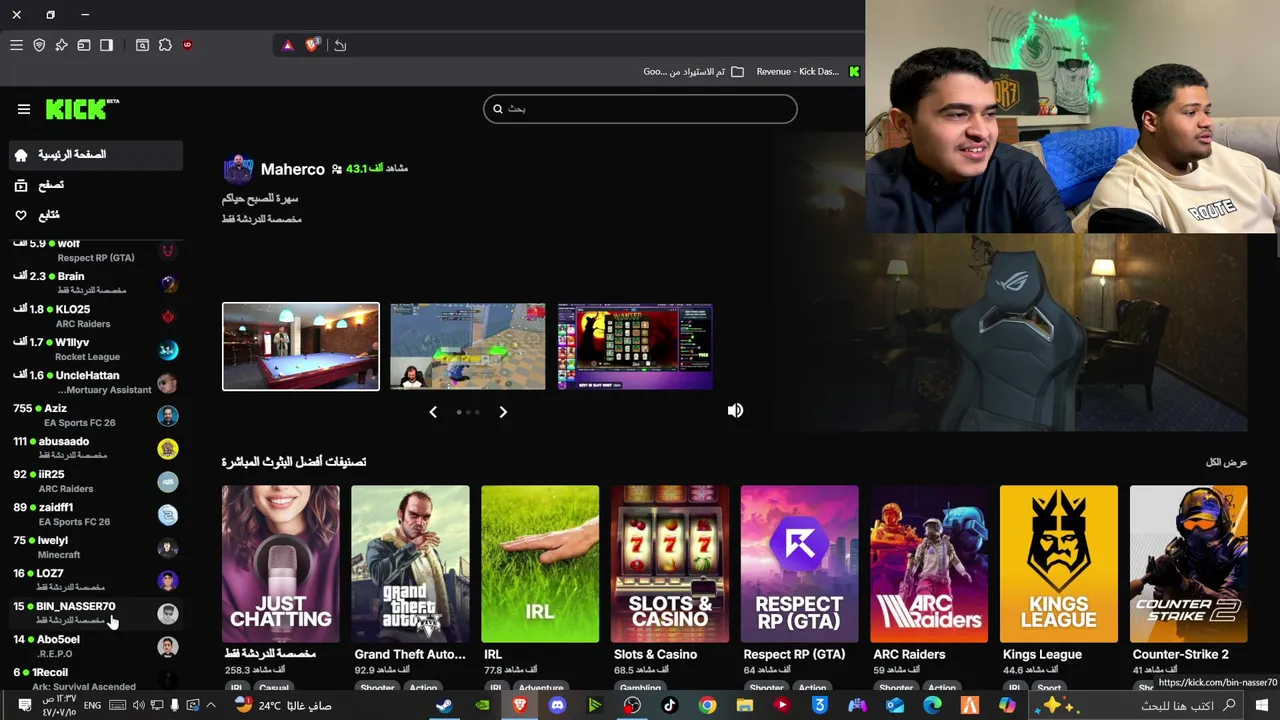
Task: Open zaidff1's channel in the sidebar
Action: (95, 514)
